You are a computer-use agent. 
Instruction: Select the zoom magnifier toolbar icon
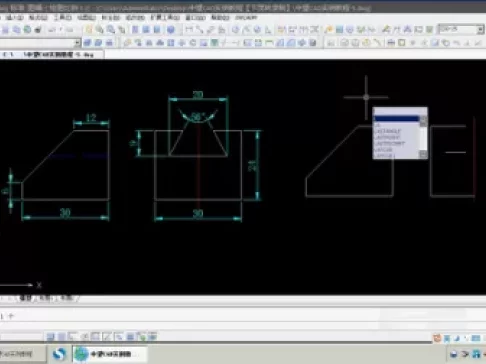pyautogui.click(x=100, y=30)
